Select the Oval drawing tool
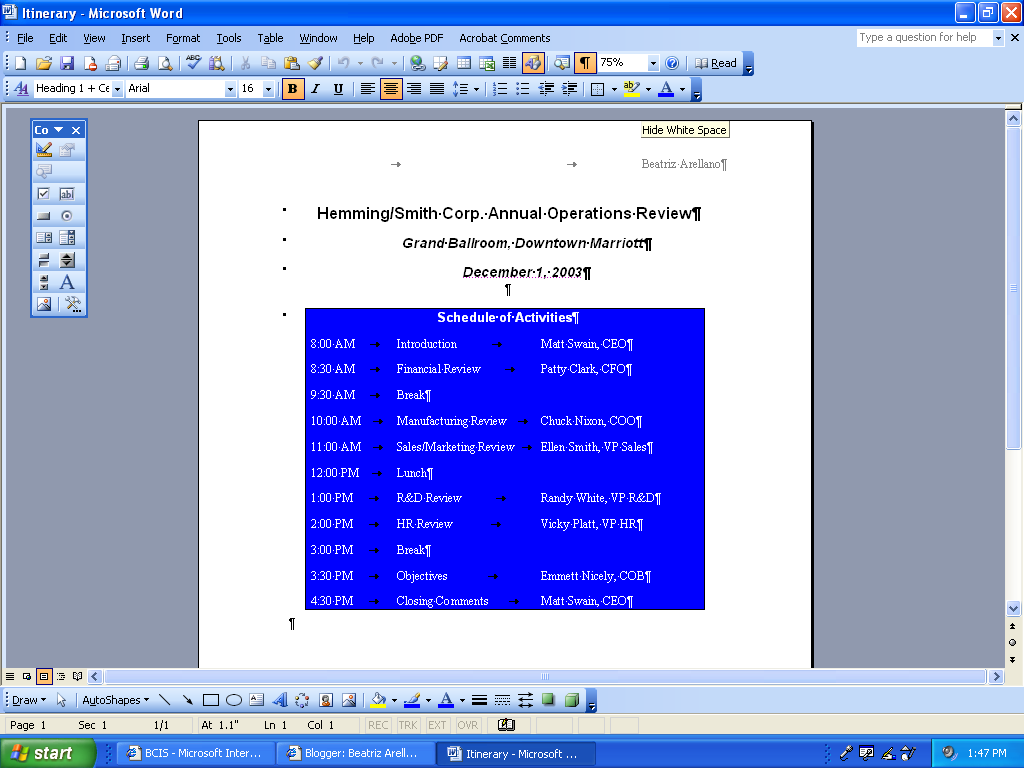 coord(234,700)
